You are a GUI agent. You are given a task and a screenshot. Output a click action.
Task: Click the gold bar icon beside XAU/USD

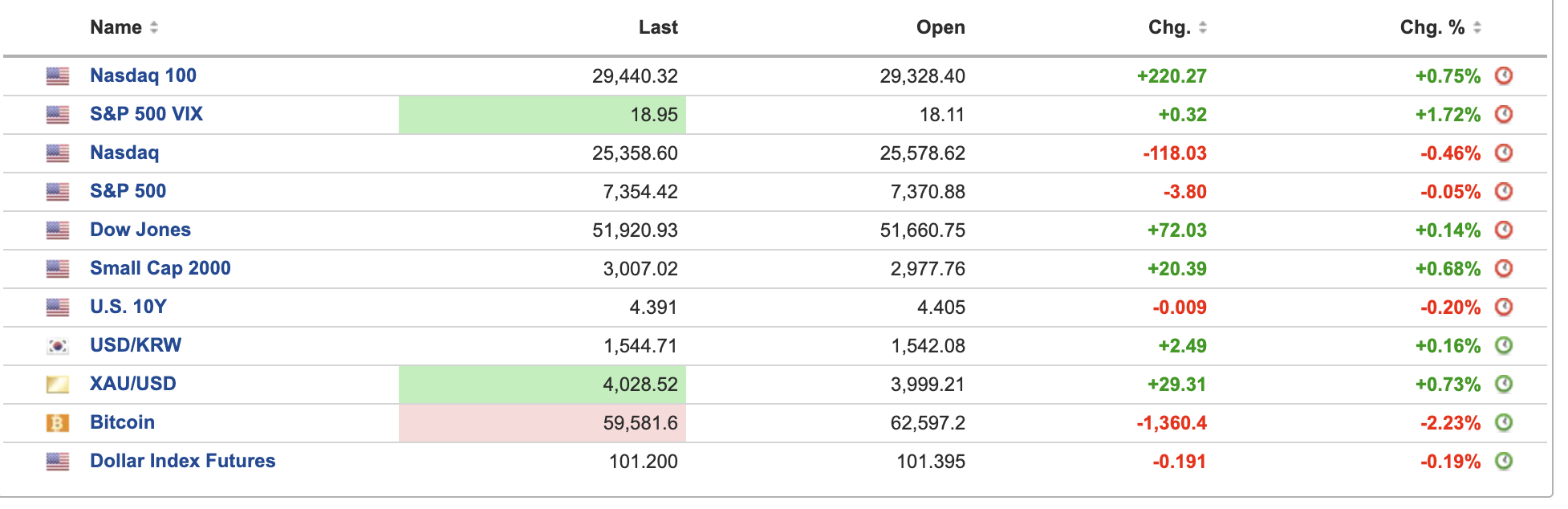tap(58, 384)
